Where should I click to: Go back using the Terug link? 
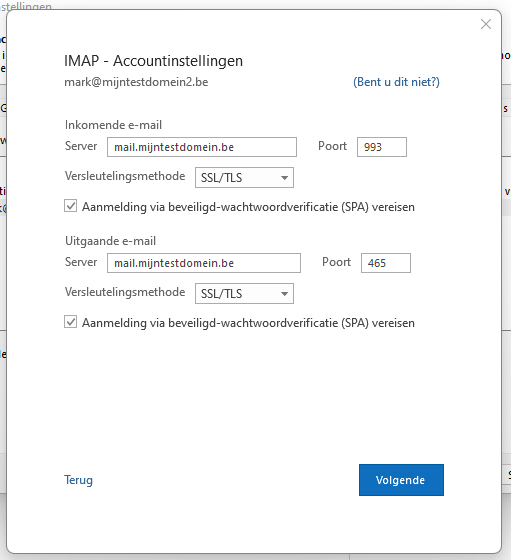(x=78, y=480)
